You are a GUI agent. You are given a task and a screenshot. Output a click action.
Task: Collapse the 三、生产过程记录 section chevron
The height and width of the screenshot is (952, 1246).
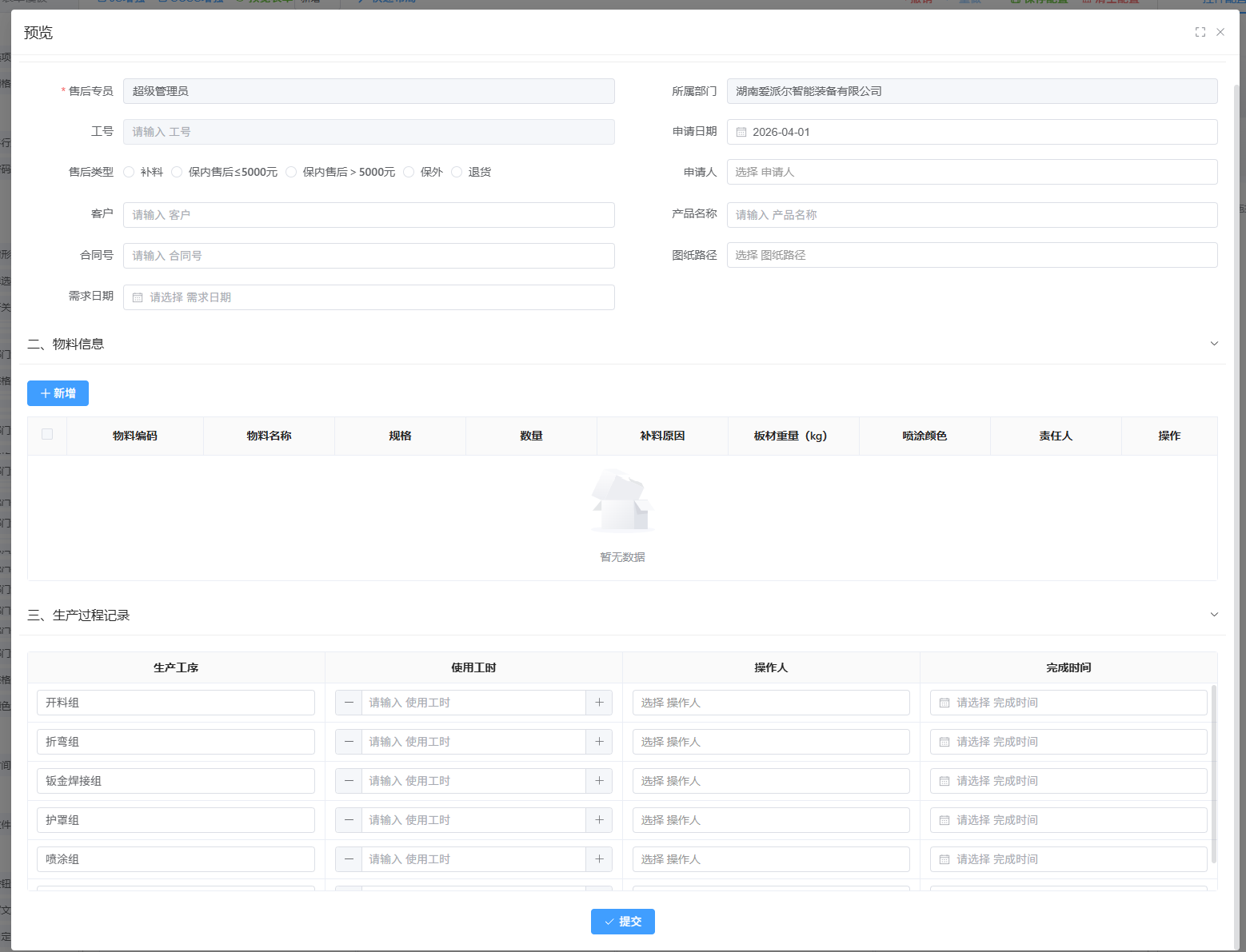click(x=1214, y=615)
